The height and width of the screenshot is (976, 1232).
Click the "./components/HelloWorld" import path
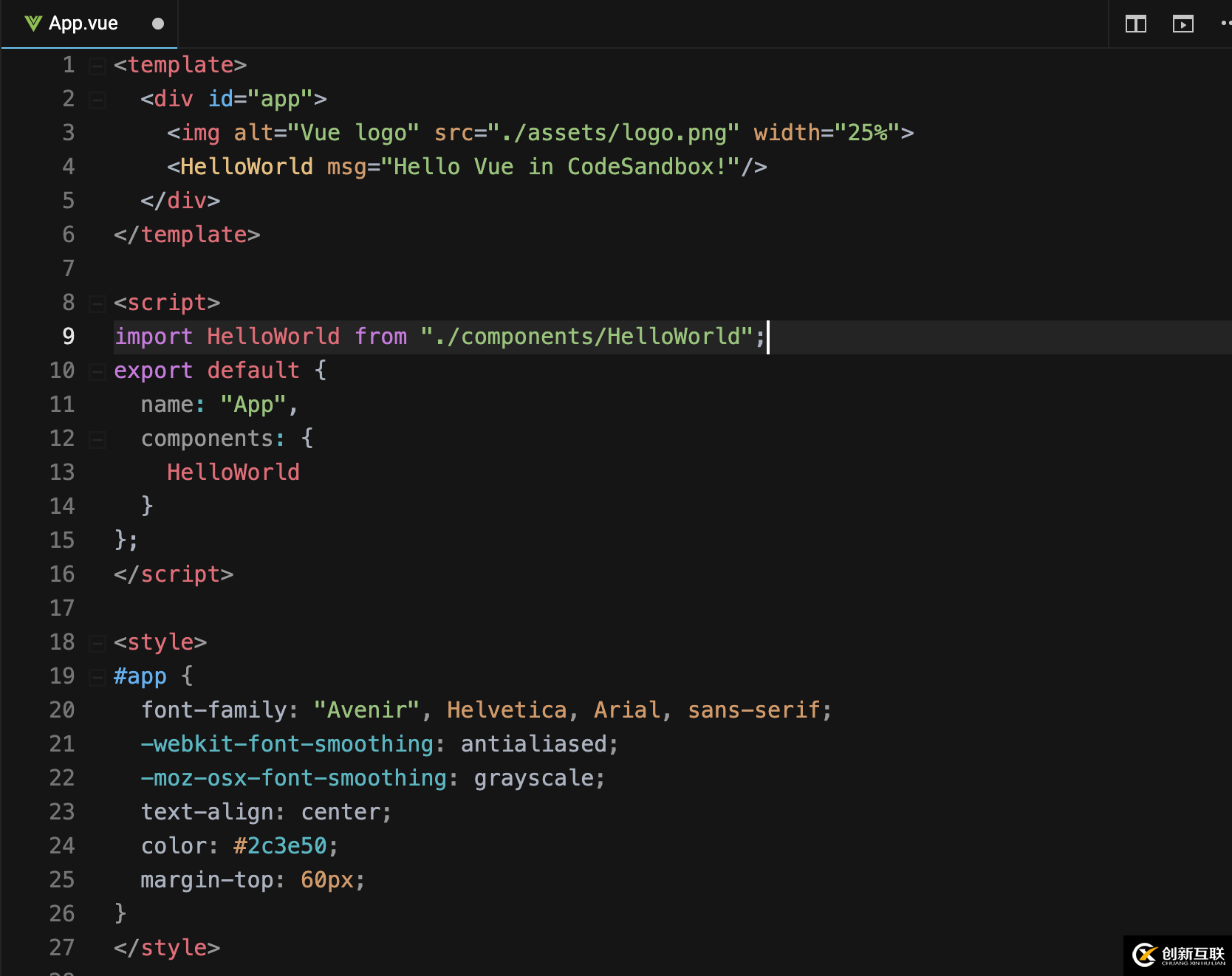click(x=587, y=337)
